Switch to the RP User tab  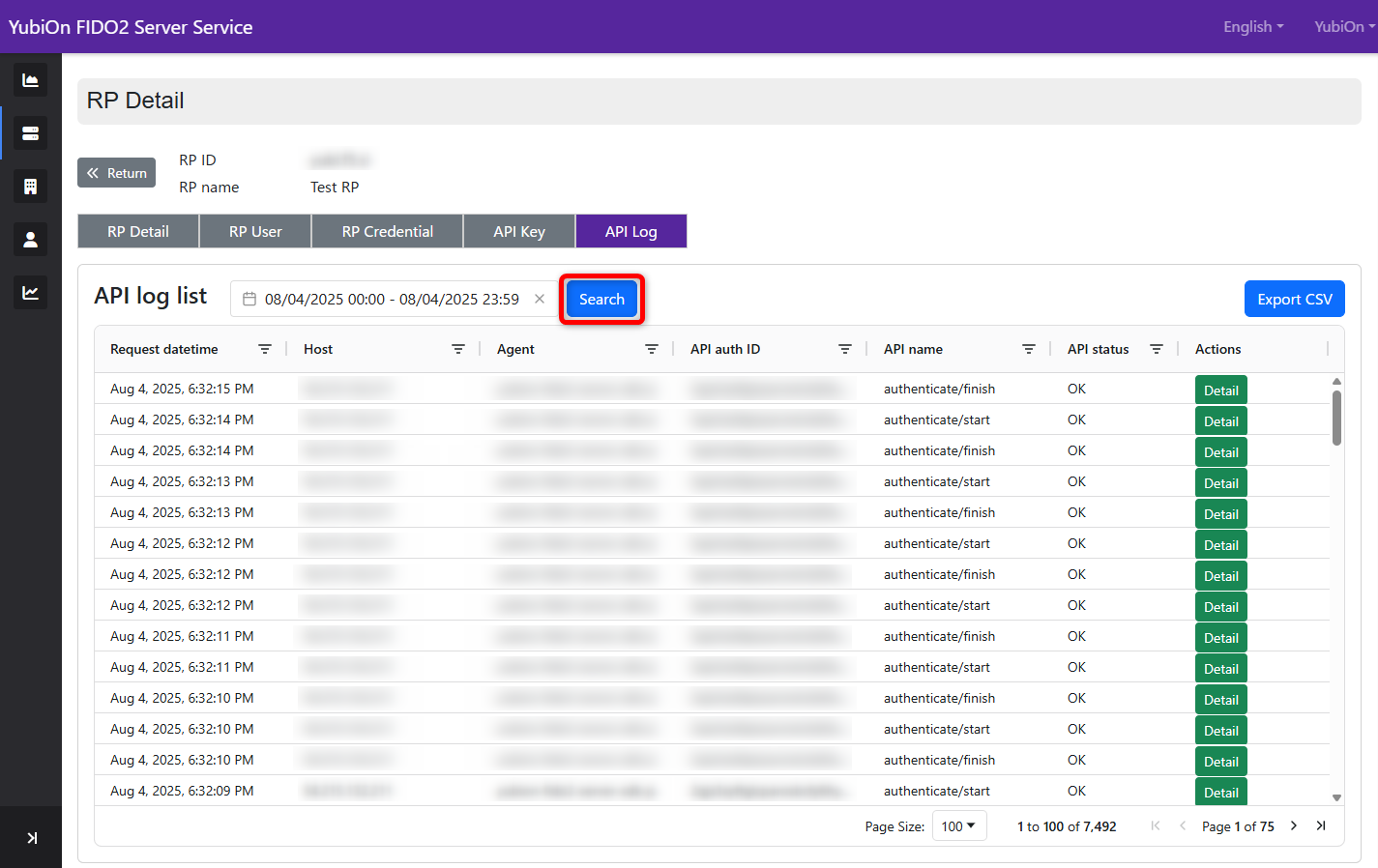pos(255,231)
